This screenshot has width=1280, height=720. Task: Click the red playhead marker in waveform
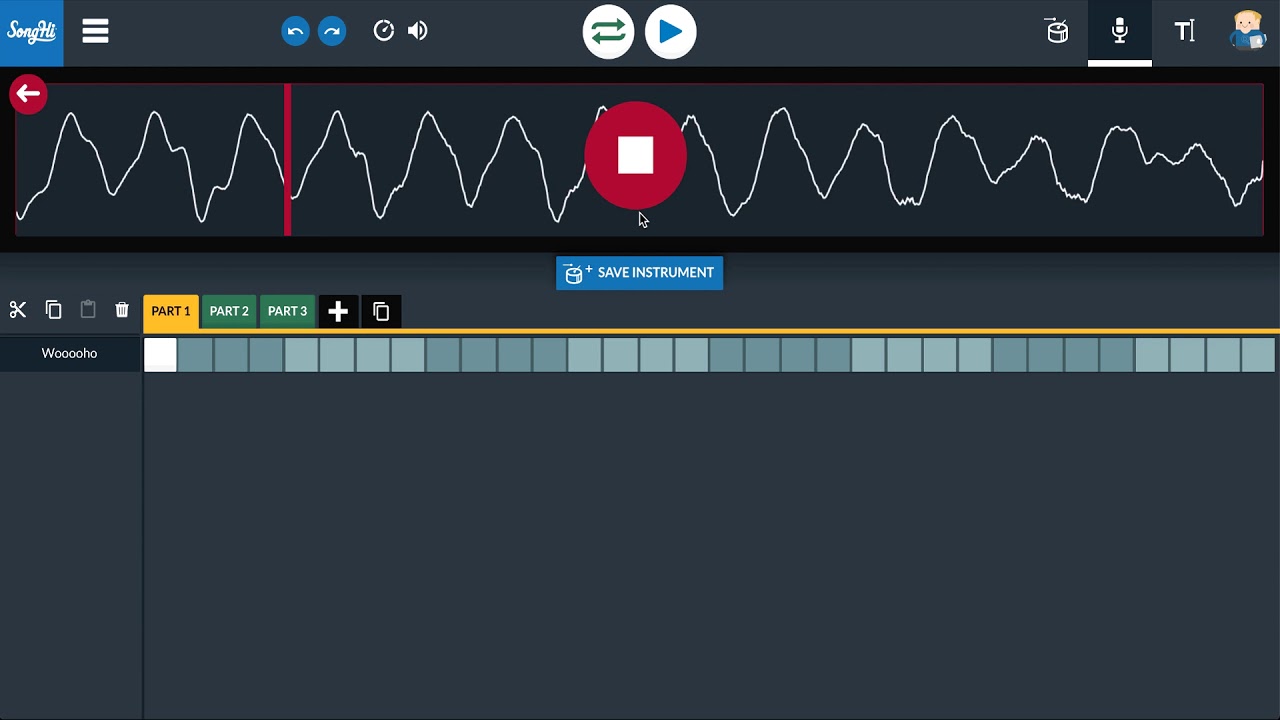[288, 160]
